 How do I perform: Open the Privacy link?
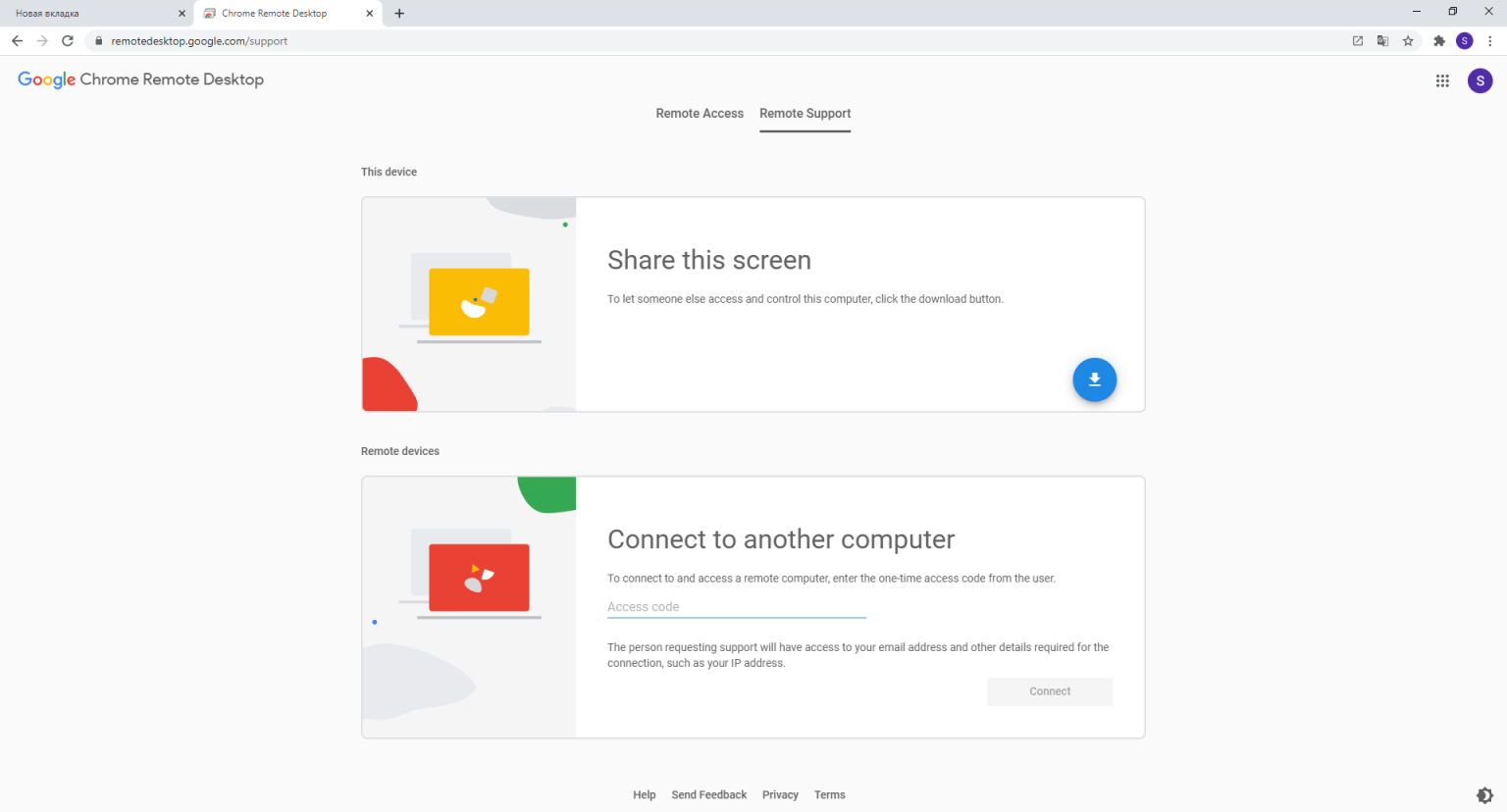[780, 795]
